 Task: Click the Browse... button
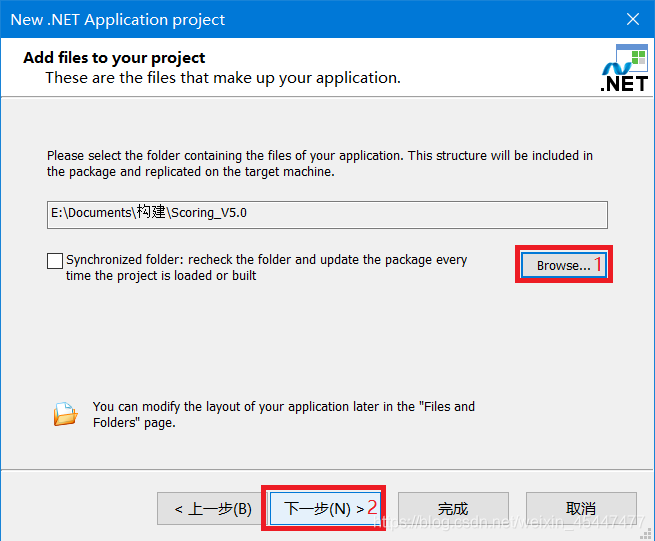[x=564, y=265]
